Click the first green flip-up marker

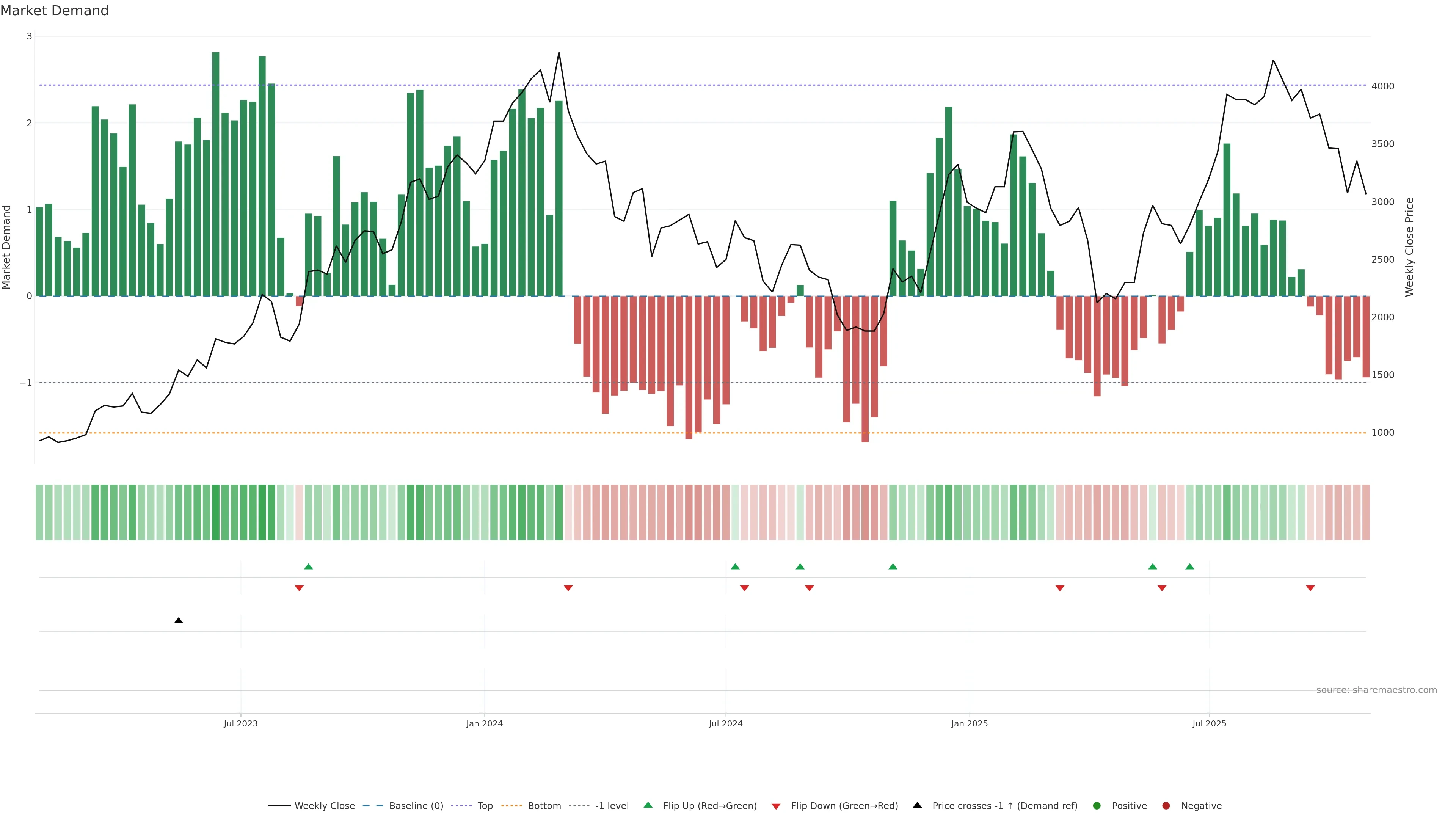pyautogui.click(x=309, y=566)
